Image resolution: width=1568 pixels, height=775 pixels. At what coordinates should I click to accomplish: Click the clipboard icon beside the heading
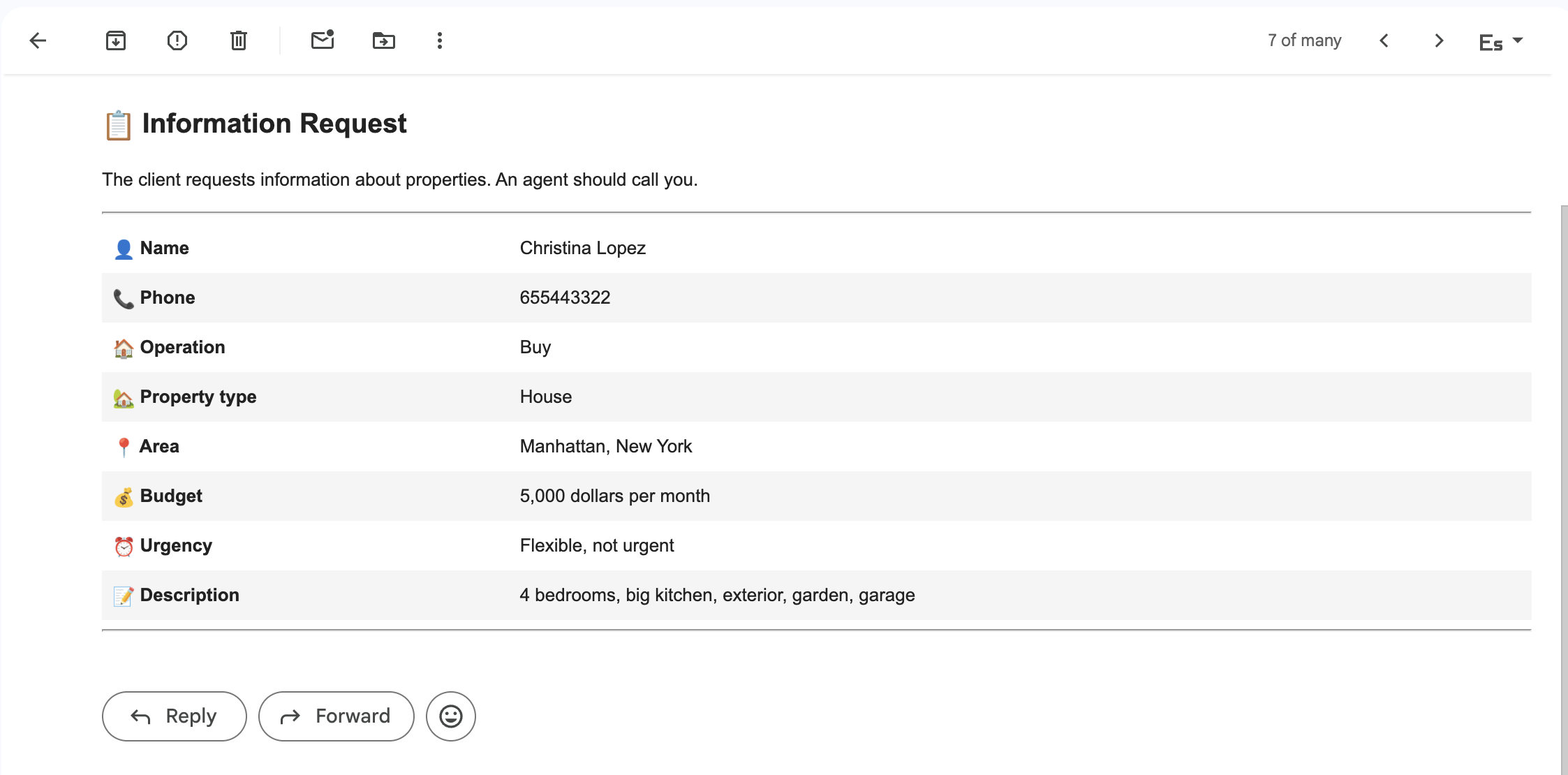[x=118, y=126]
